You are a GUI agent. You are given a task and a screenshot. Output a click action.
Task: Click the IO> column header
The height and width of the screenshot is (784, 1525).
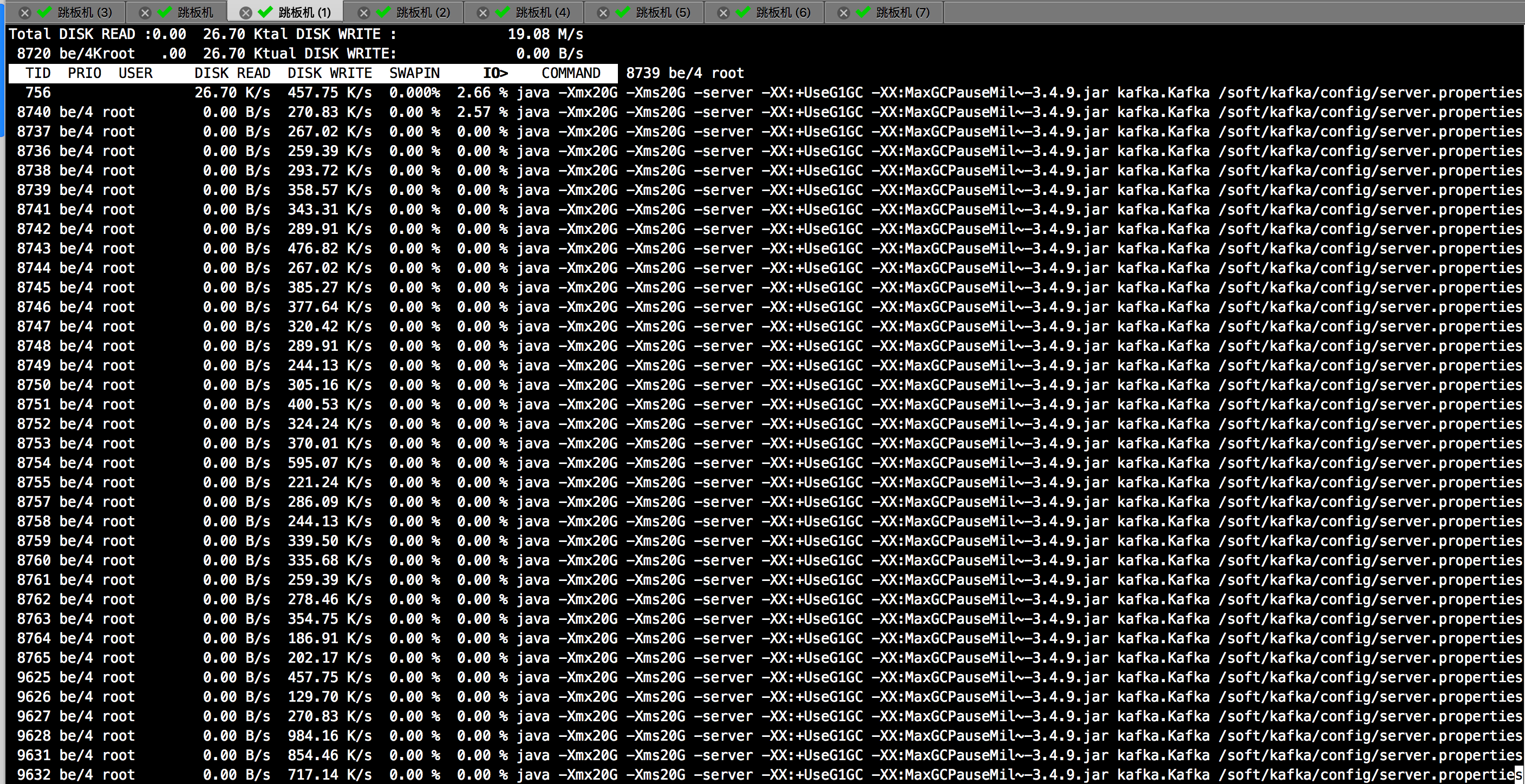(x=495, y=74)
